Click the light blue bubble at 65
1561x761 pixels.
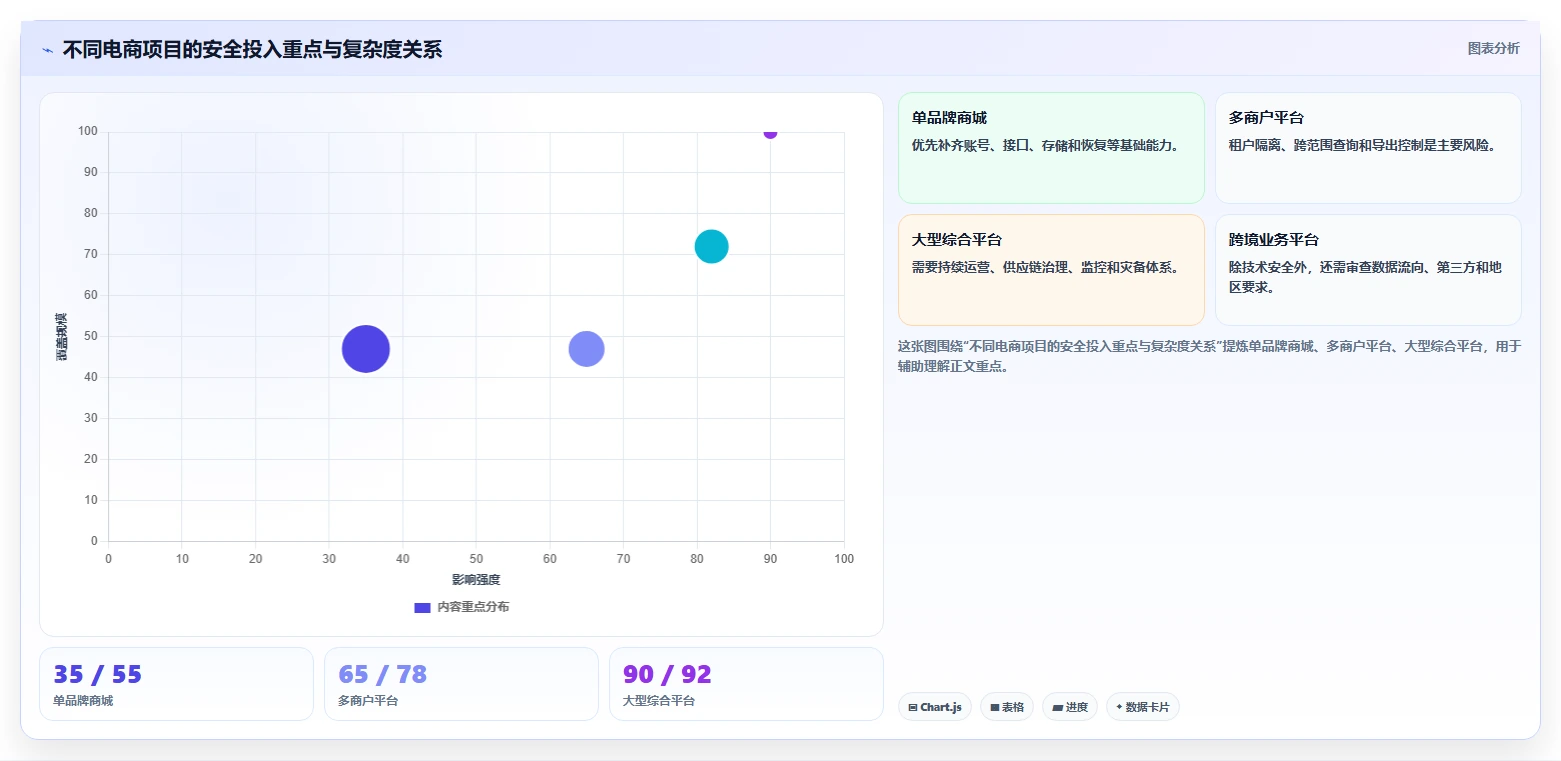tap(586, 349)
